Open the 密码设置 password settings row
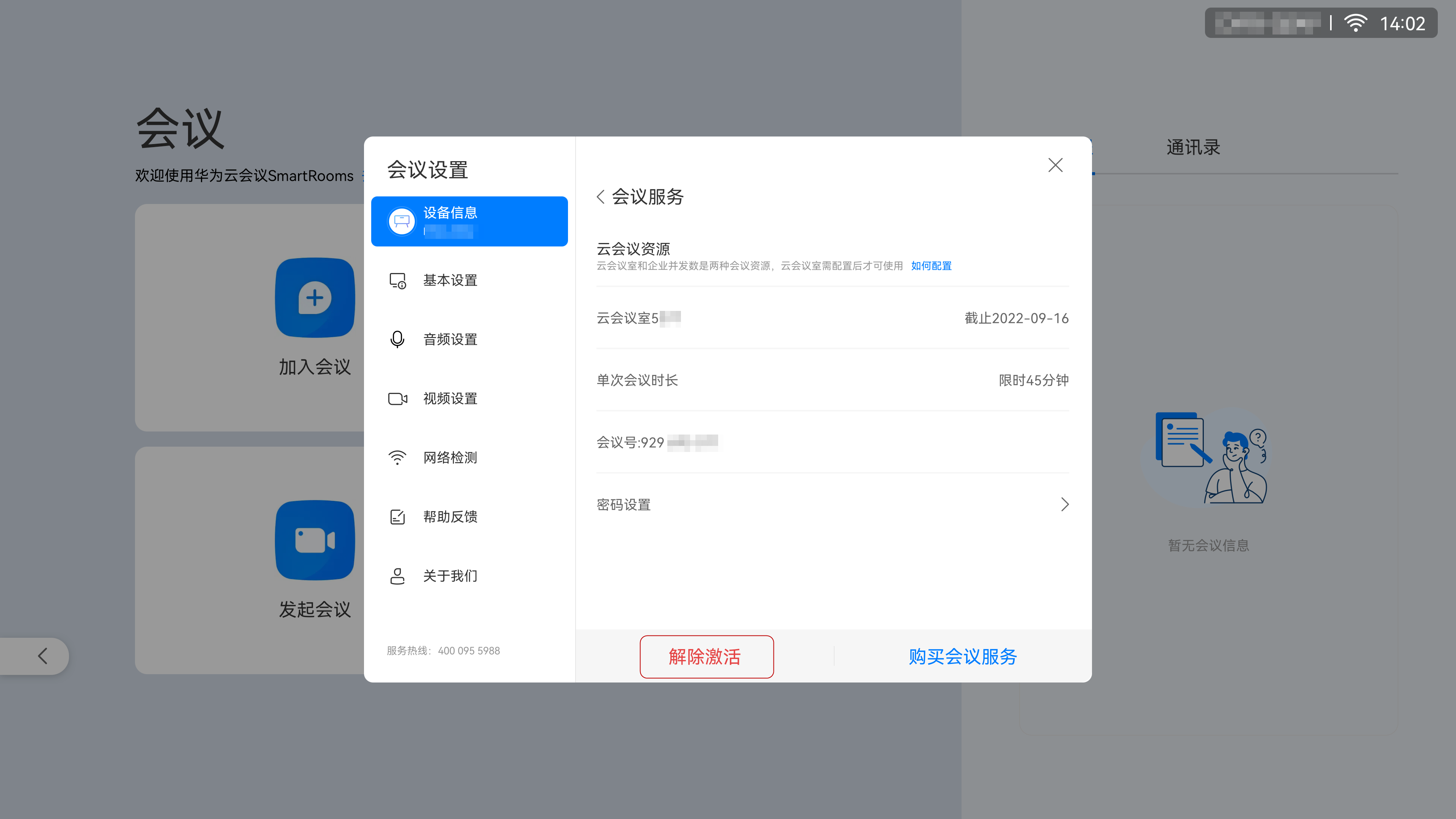The width and height of the screenshot is (1456, 819). [x=833, y=505]
